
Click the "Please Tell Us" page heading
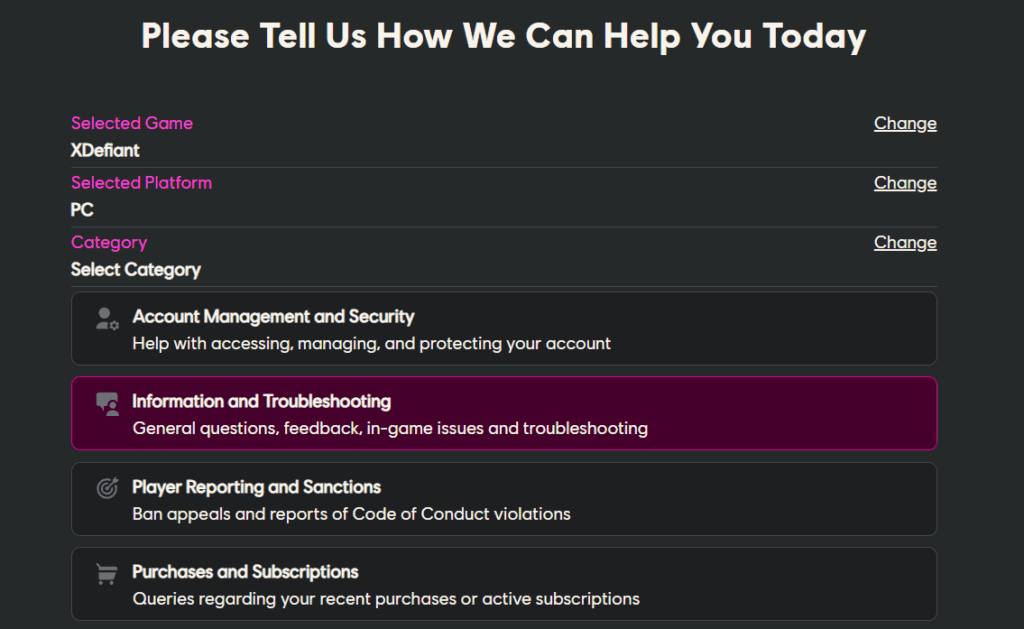[503, 36]
